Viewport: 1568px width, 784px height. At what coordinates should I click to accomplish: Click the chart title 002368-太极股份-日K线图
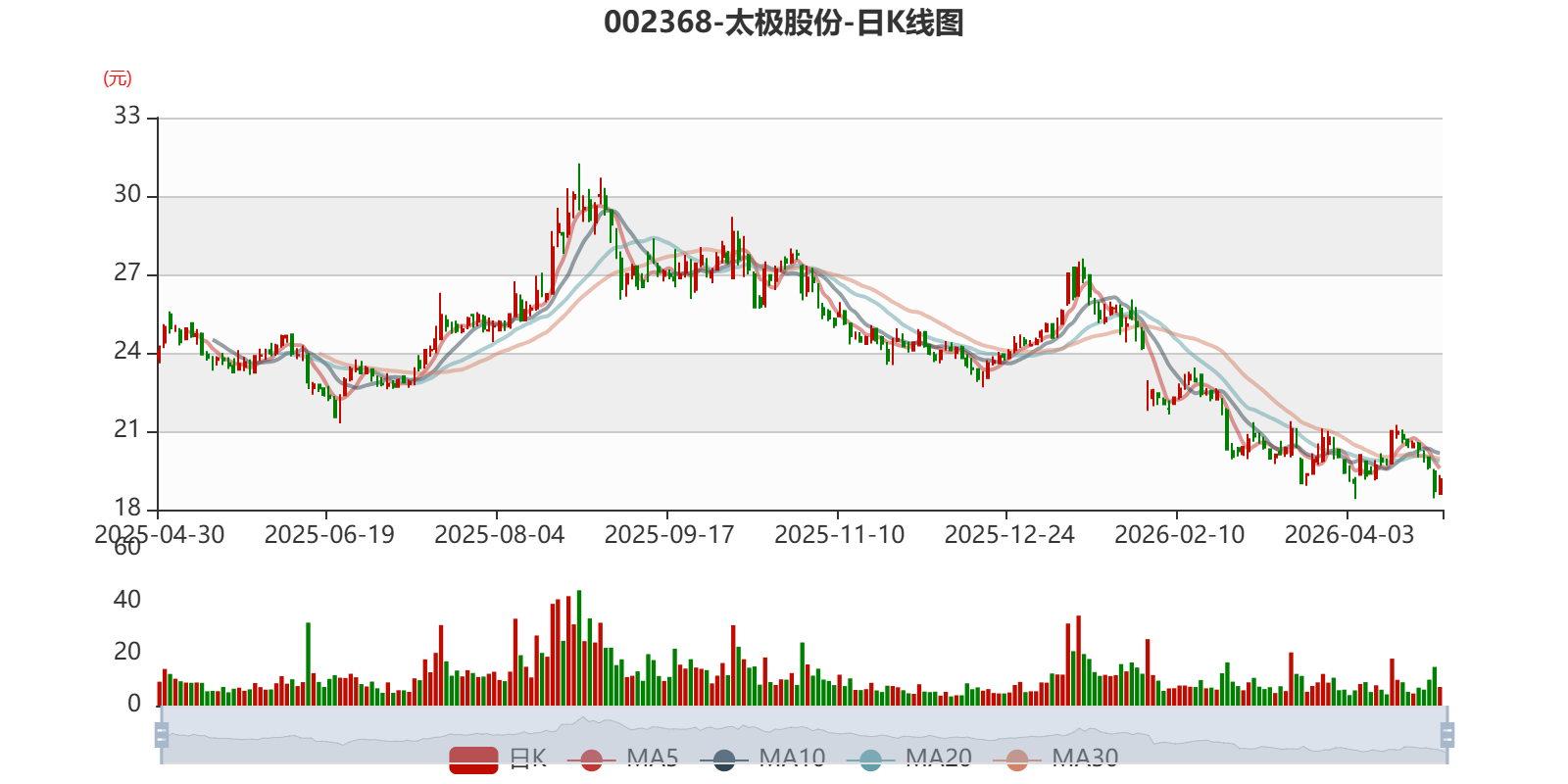click(784, 23)
